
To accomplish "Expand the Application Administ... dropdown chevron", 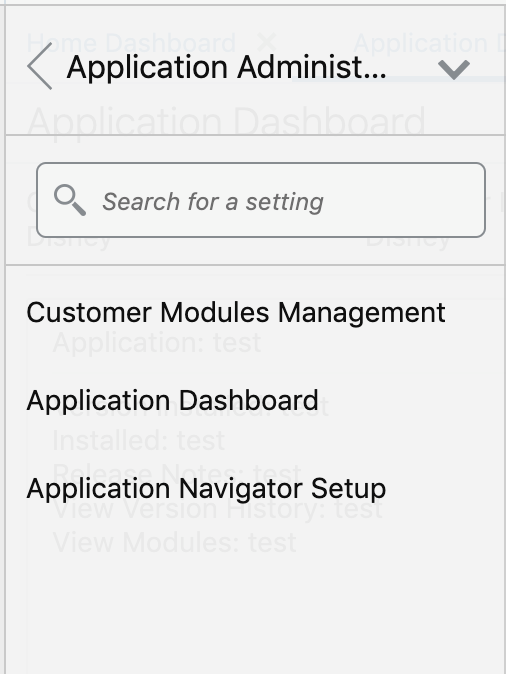I will [x=454, y=70].
